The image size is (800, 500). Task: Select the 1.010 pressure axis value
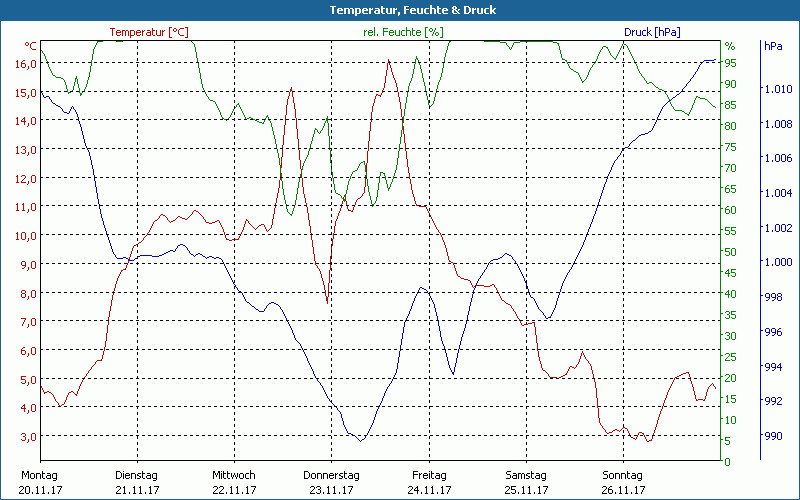coord(778,89)
